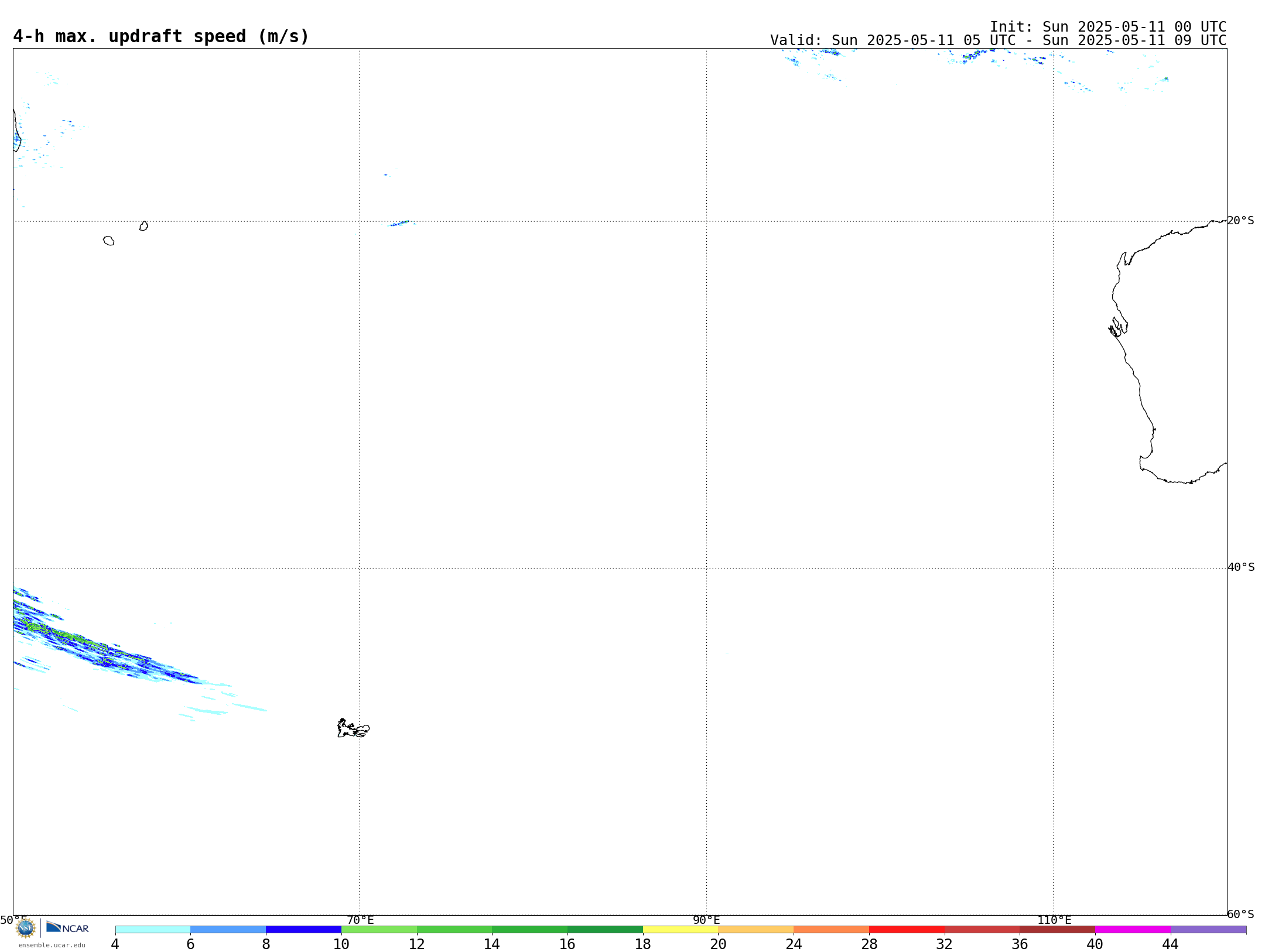Click the colorbar tick label 44
This screenshot has height=952, width=1265.
point(1171,944)
